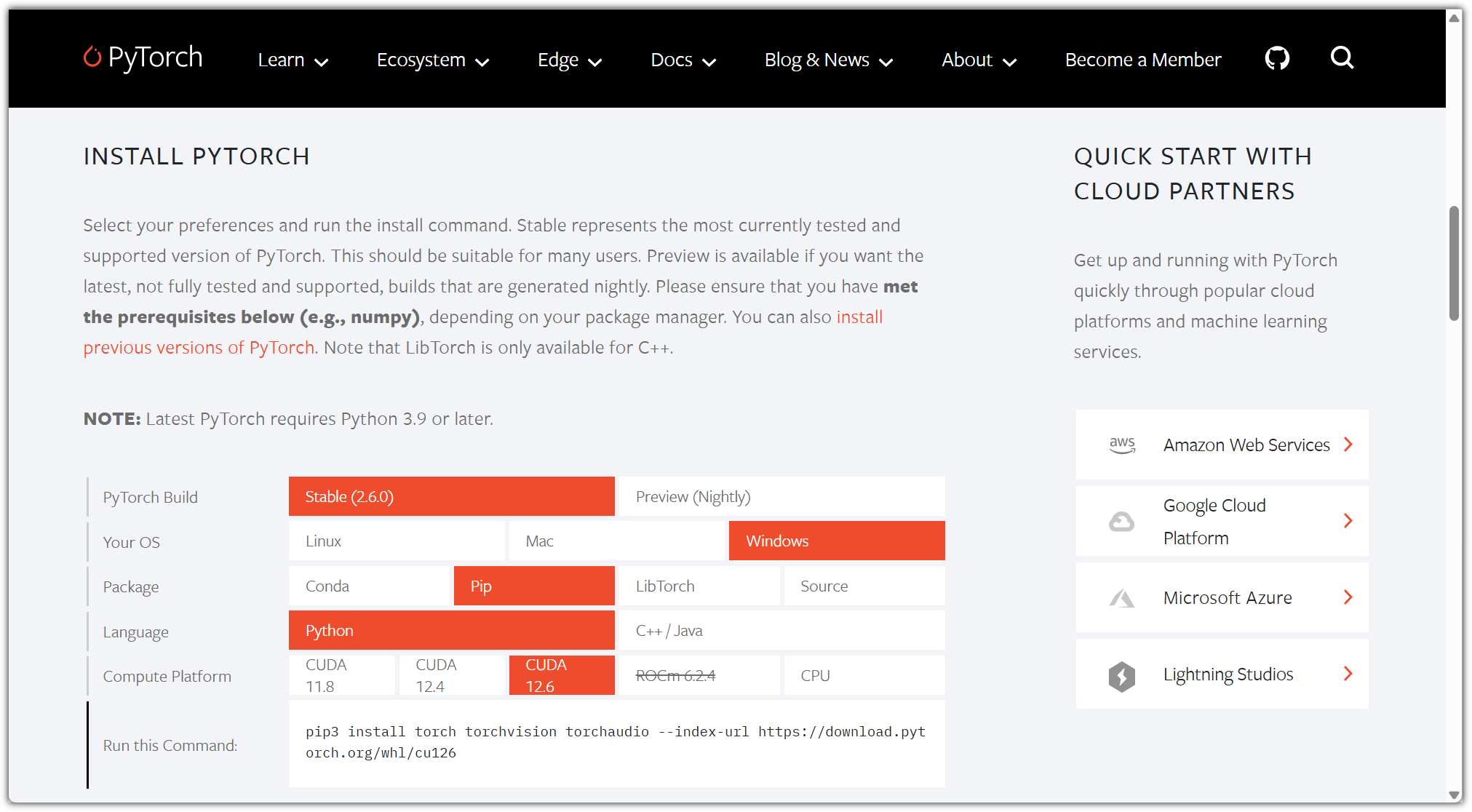Click the arrow beside Amazon Web Services
1472x812 pixels.
pyautogui.click(x=1348, y=445)
